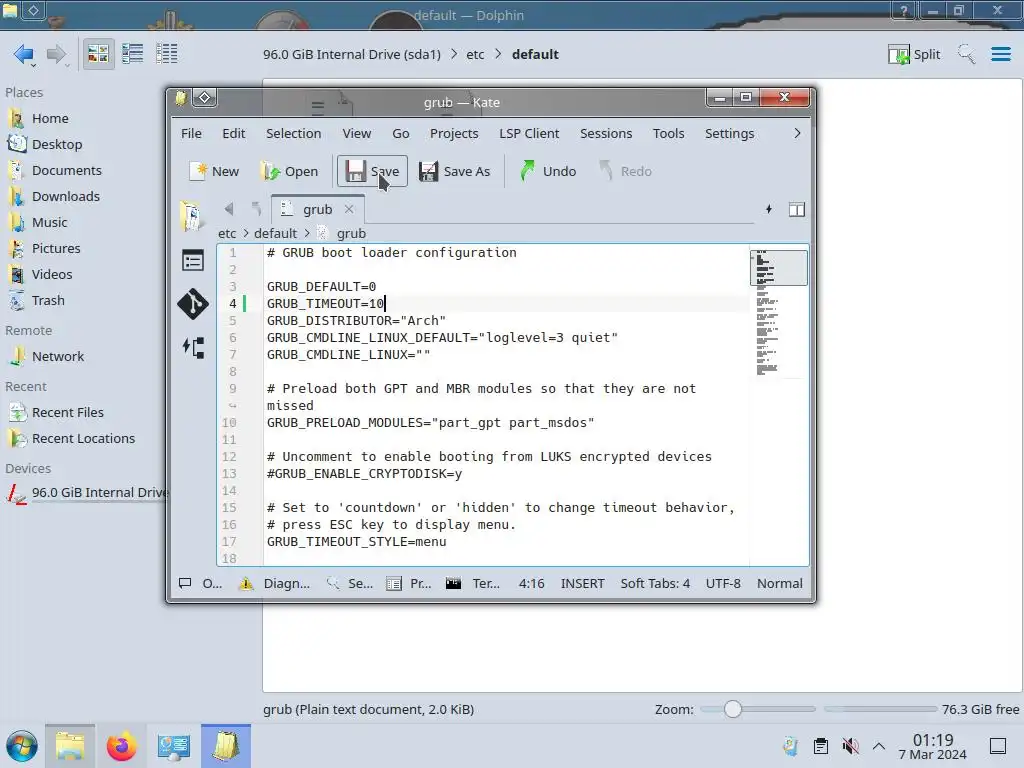This screenshot has height=768, width=1024.
Task: Click Dolphin's forward navigation arrow
Action: point(57,54)
